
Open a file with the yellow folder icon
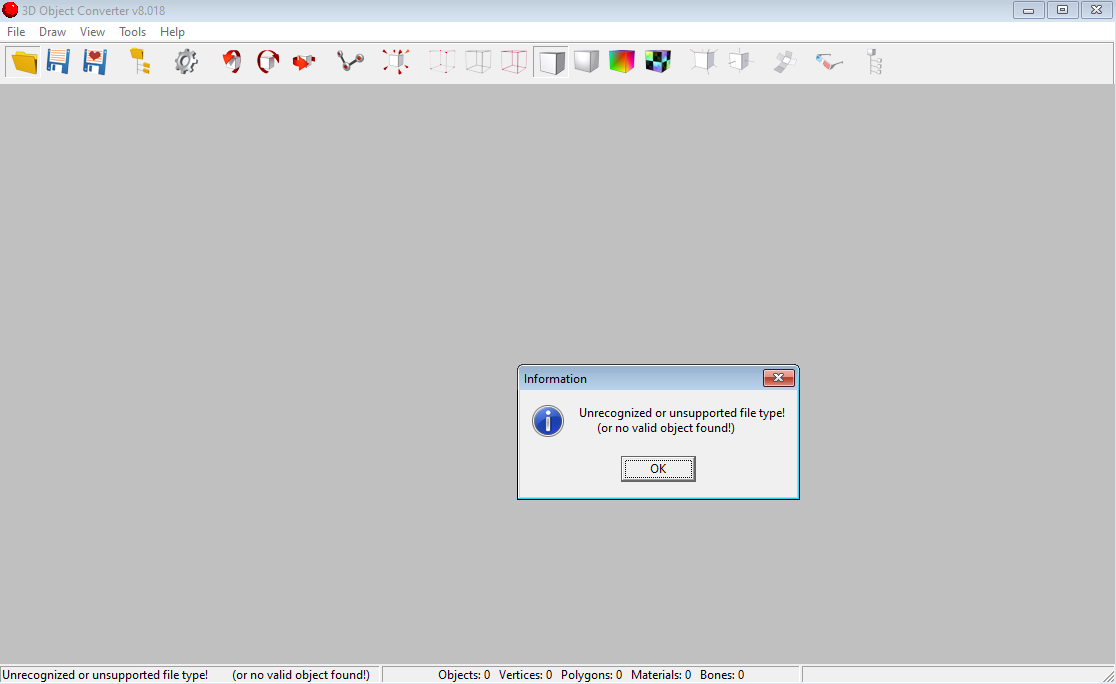click(x=23, y=62)
